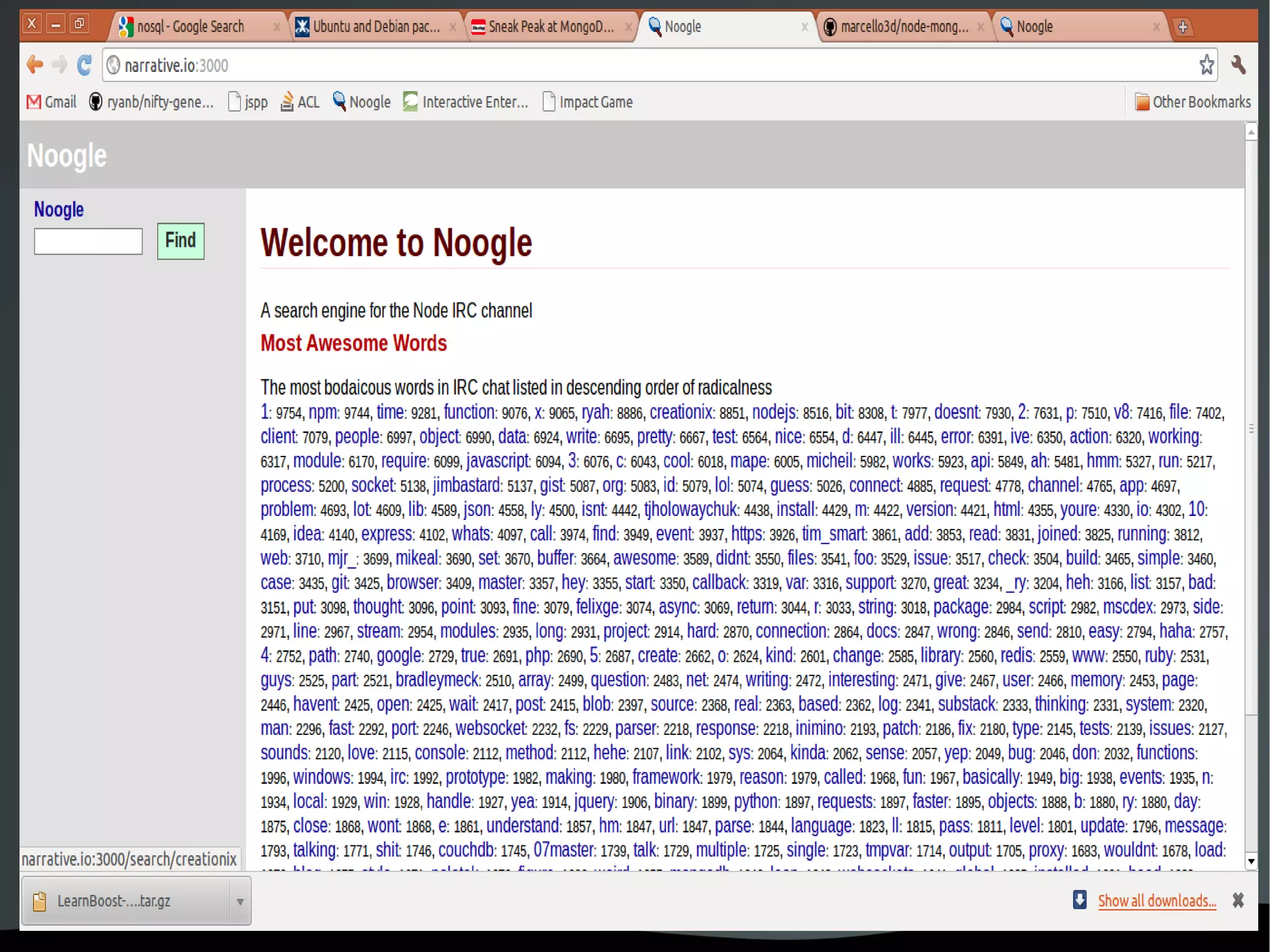Image resolution: width=1270 pixels, height=952 pixels.
Task: Click the page scrollbar down arrow
Action: tap(1251, 860)
